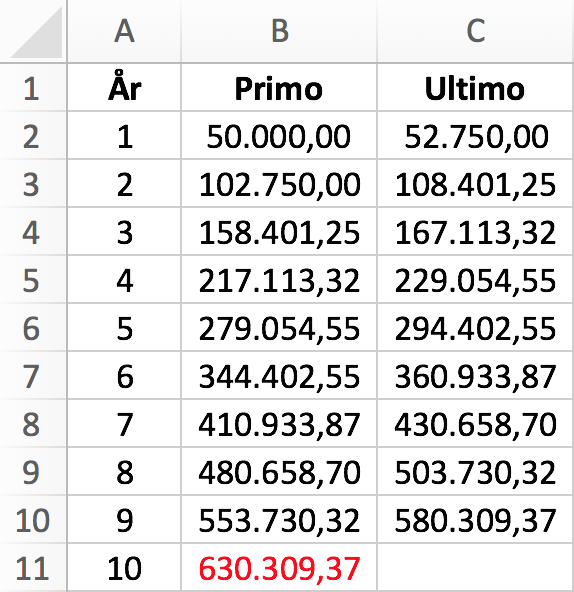Select row 1 header
The image size is (574, 592).
coord(33,88)
